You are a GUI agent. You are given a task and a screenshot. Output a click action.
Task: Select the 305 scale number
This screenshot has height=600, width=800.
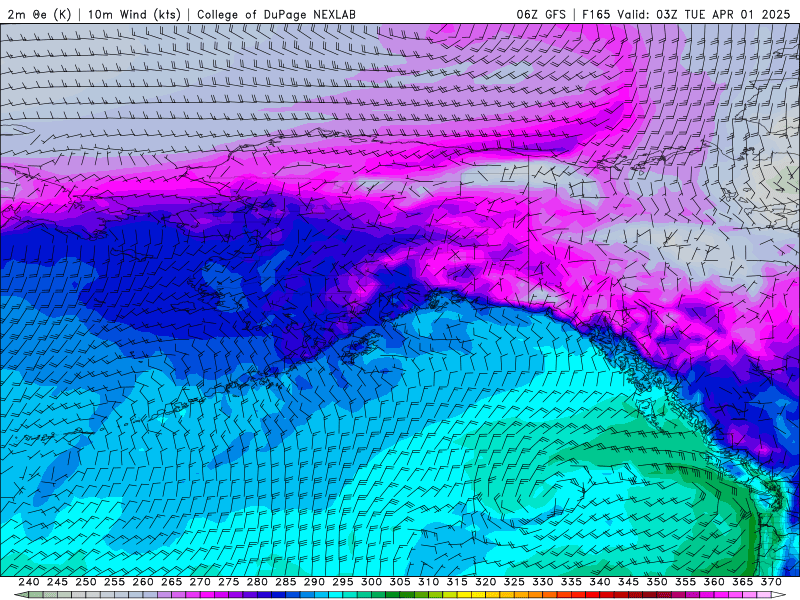(x=400, y=582)
